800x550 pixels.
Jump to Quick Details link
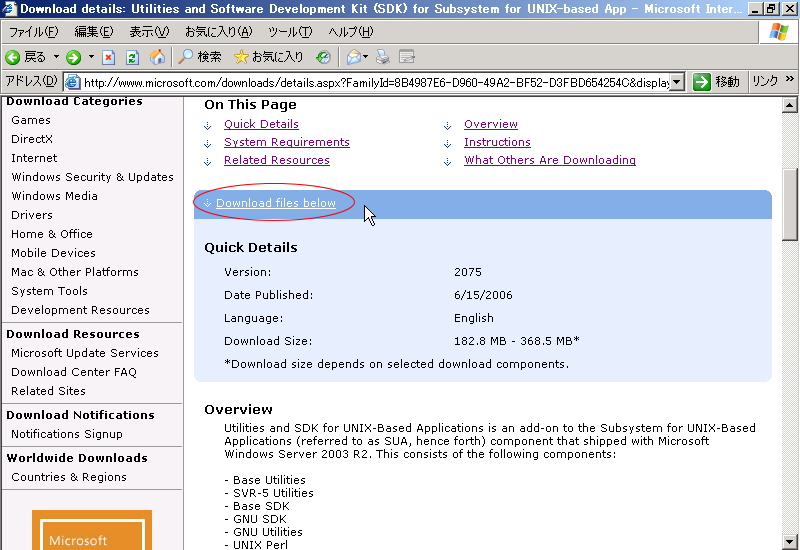261,124
